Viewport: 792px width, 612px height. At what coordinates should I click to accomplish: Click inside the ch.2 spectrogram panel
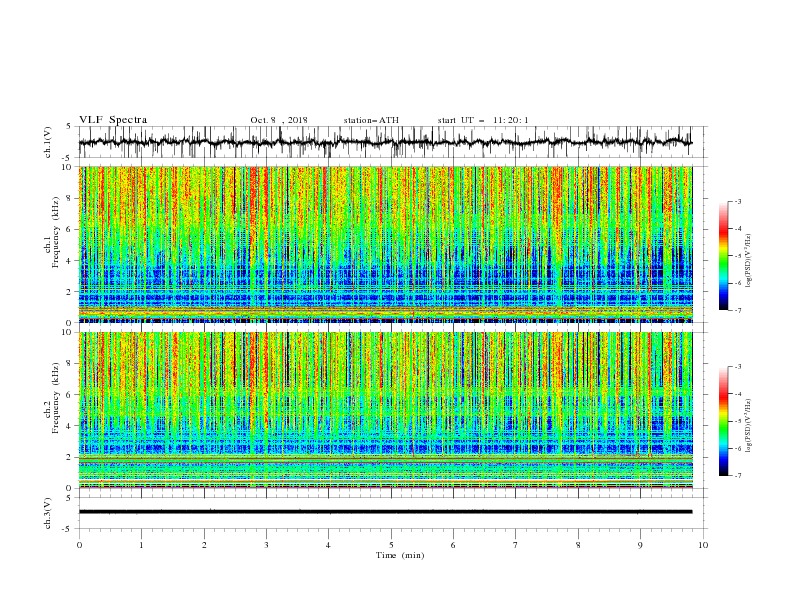(385, 410)
